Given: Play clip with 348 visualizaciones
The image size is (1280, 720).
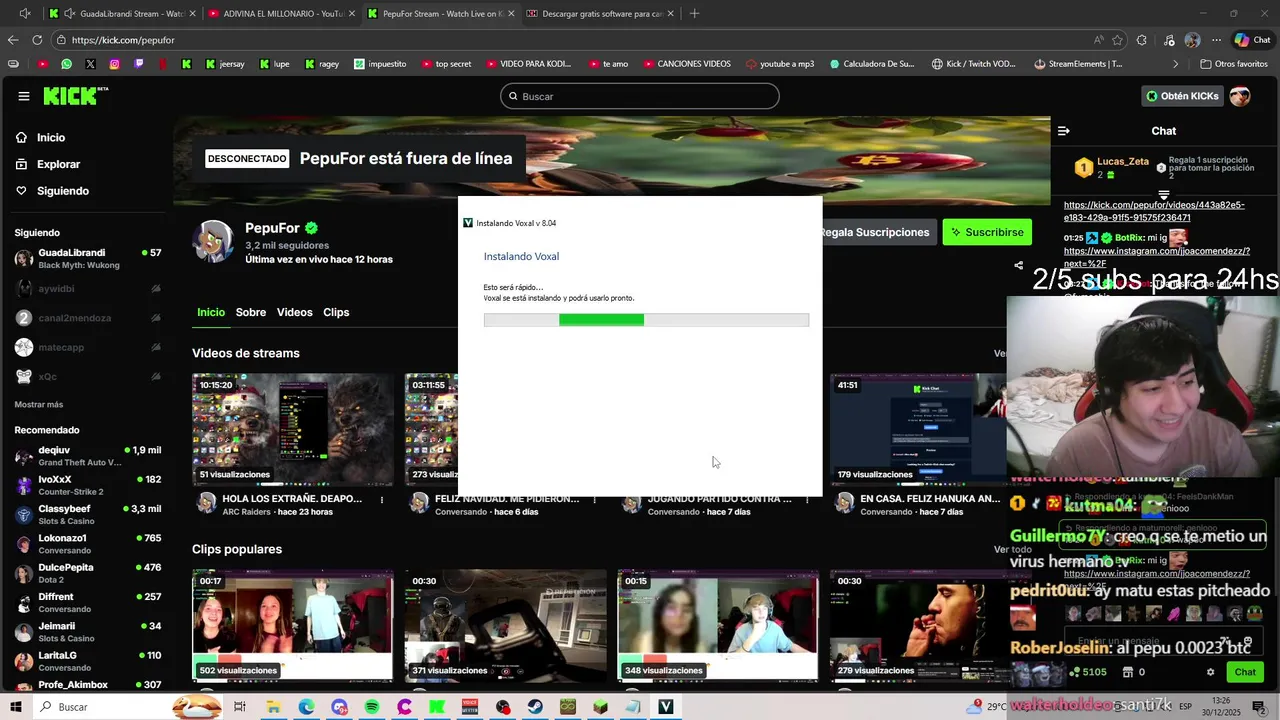Looking at the screenshot, I should 718,626.
